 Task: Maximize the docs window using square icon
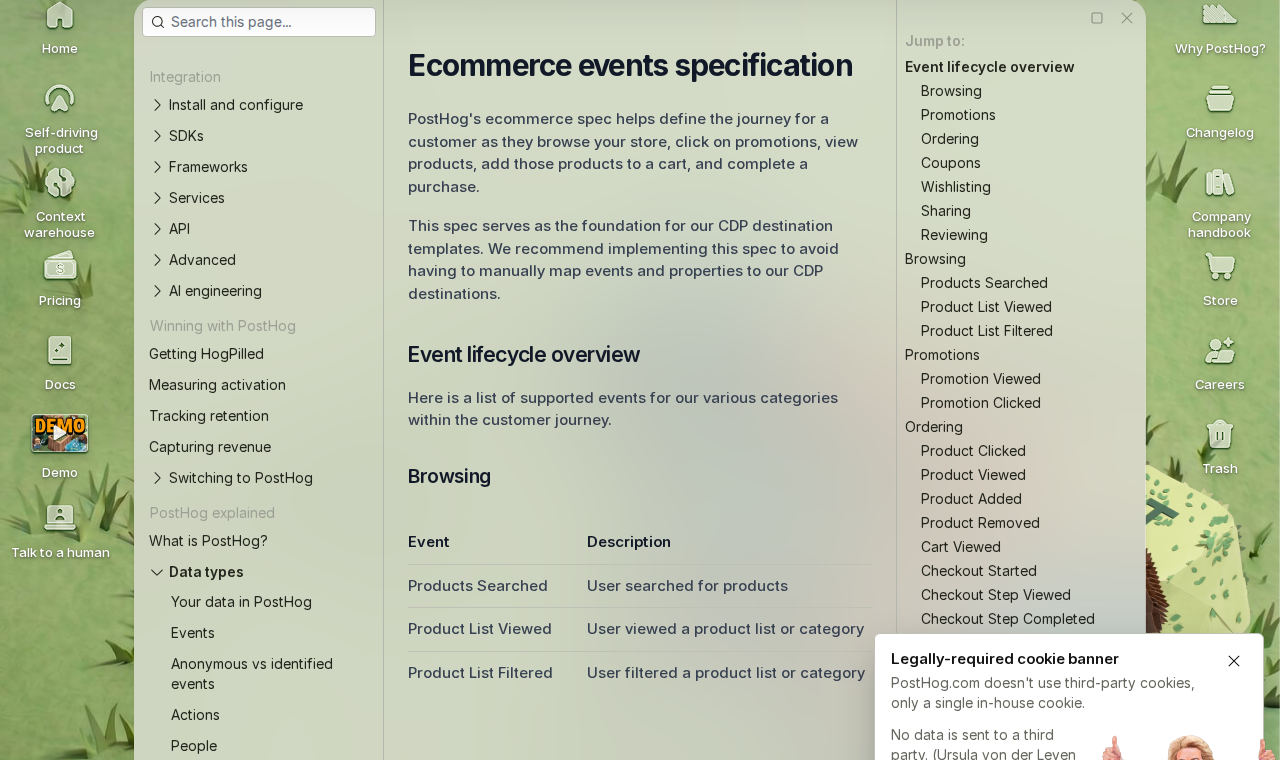click(x=1097, y=18)
